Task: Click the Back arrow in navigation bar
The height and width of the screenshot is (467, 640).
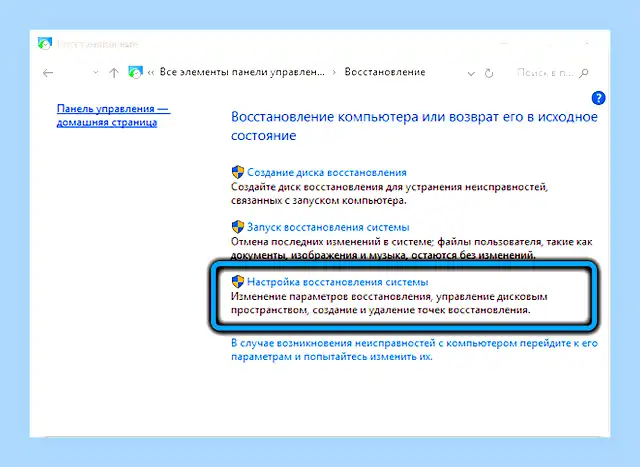Action: tap(48, 73)
